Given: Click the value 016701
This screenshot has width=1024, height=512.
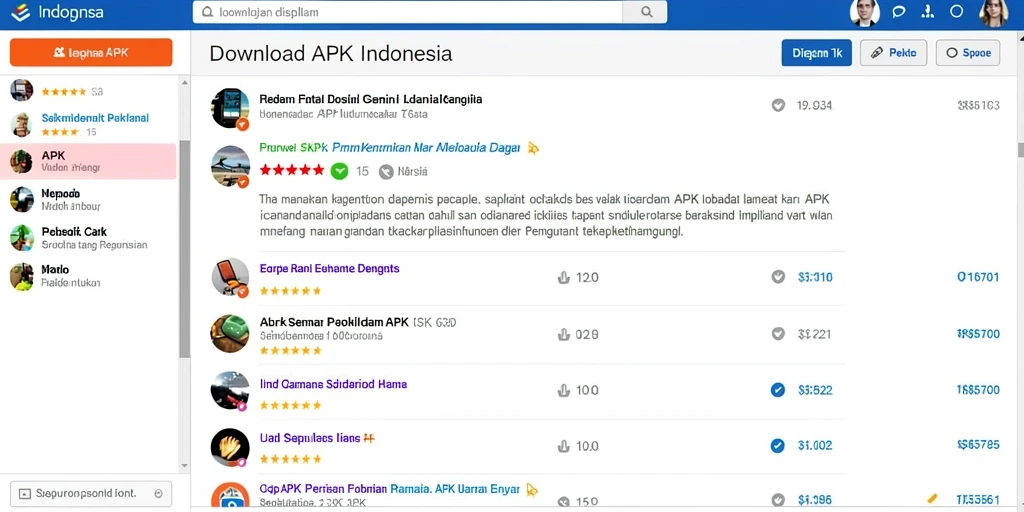Looking at the screenshot, I should 978,277.
